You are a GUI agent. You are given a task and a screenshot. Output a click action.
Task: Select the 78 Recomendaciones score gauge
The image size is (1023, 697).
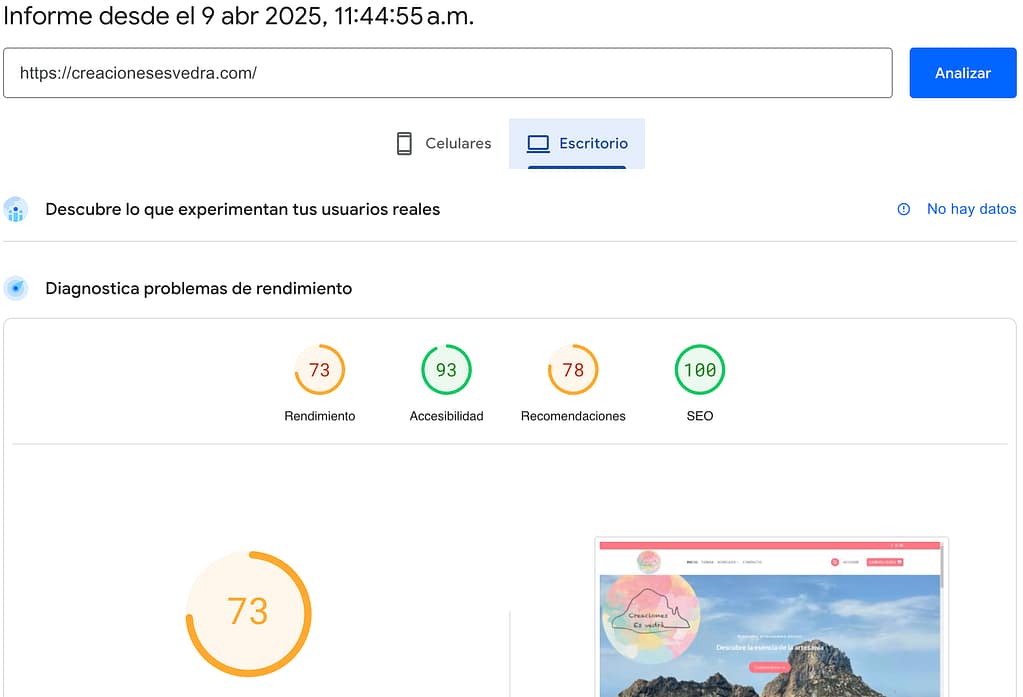coord(573,370)
